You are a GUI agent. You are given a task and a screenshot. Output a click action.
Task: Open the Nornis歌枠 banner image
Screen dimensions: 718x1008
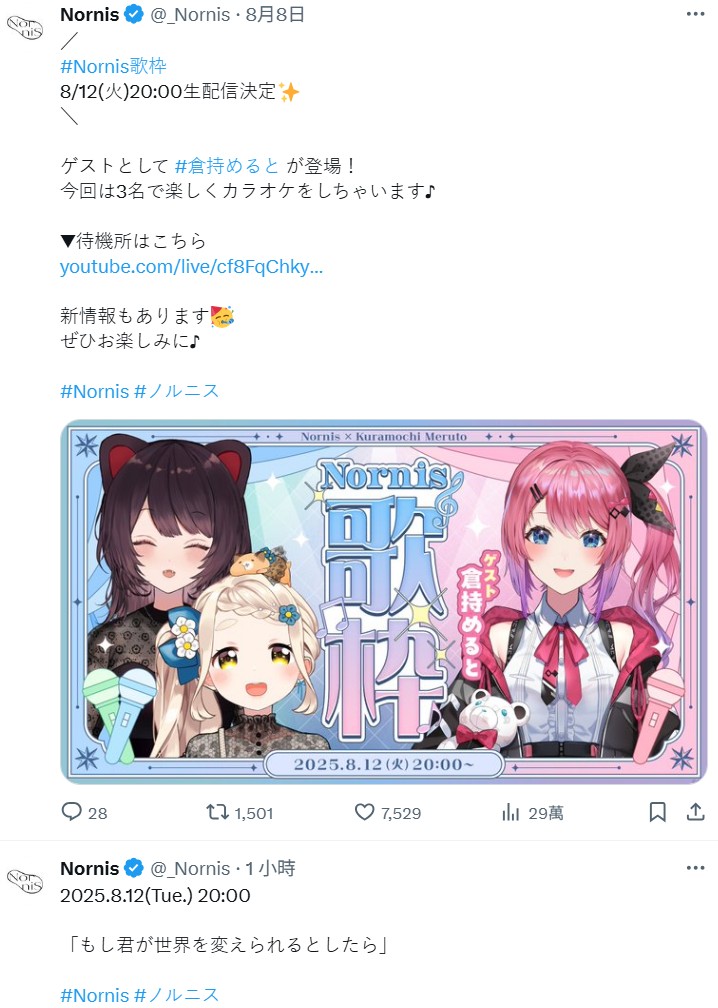click(384, 602)
